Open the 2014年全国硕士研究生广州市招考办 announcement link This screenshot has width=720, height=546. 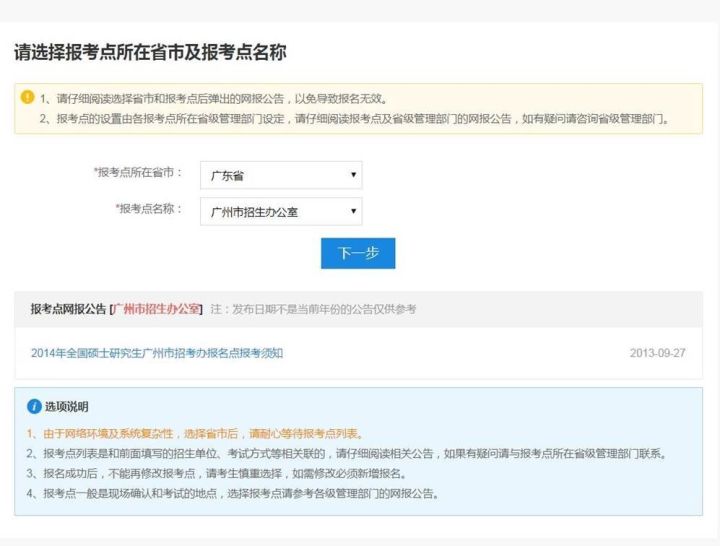(x=157, y=353)
